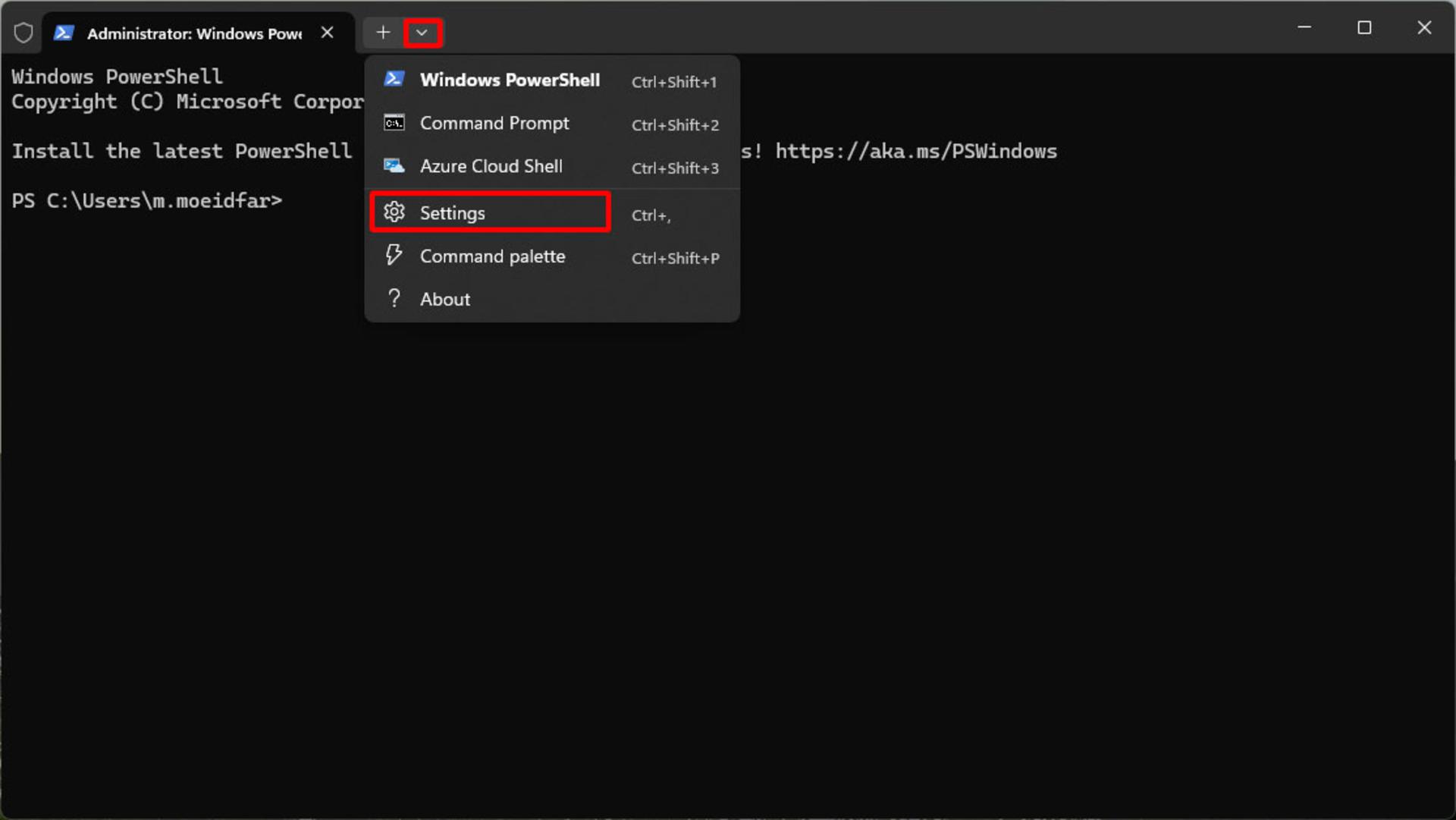Viewport: 1456px width, 820px height.
Task: Click the https://aka.ms/PSWindows link
Action: click(916, 151)
